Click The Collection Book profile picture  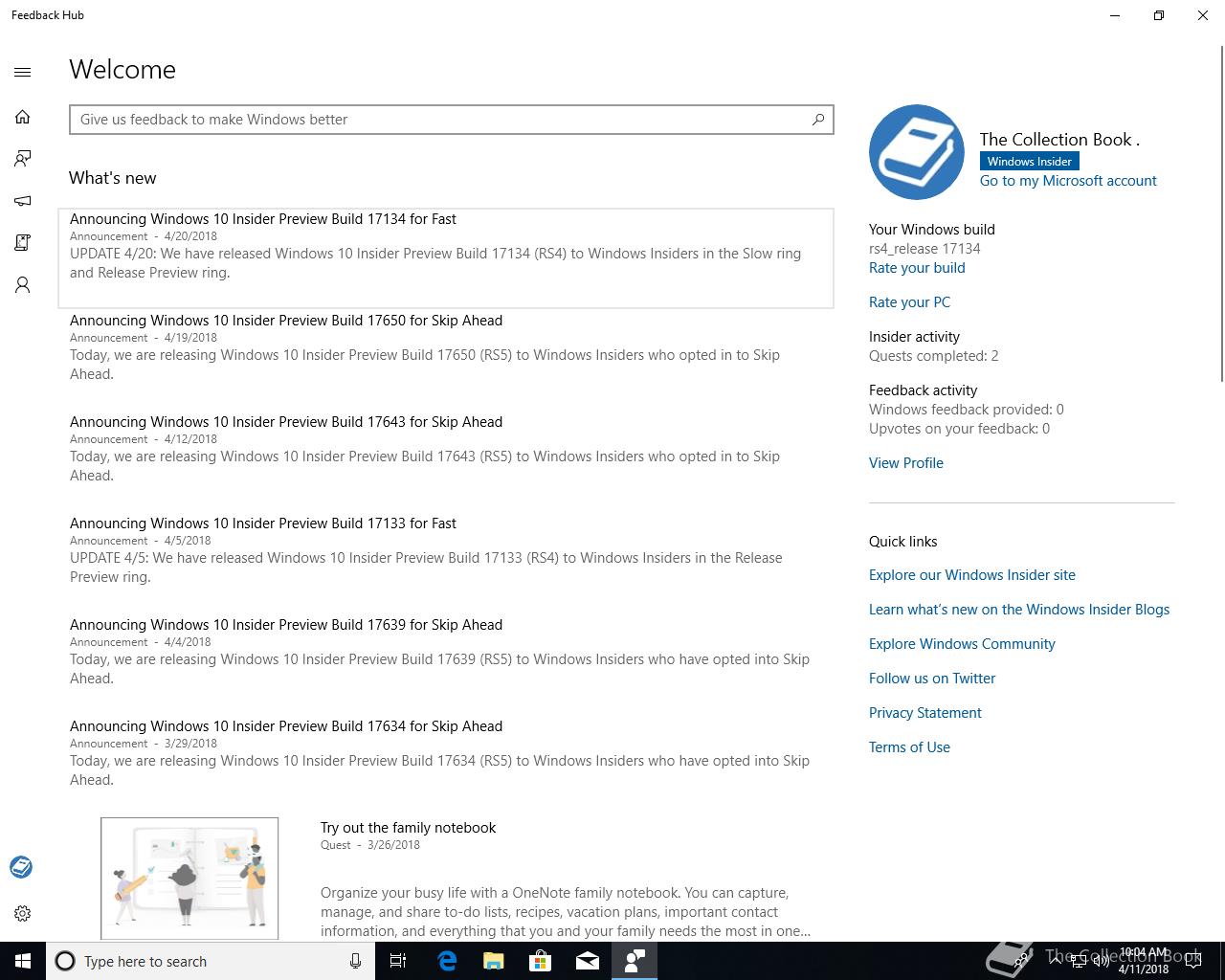(x=917, y=152)
